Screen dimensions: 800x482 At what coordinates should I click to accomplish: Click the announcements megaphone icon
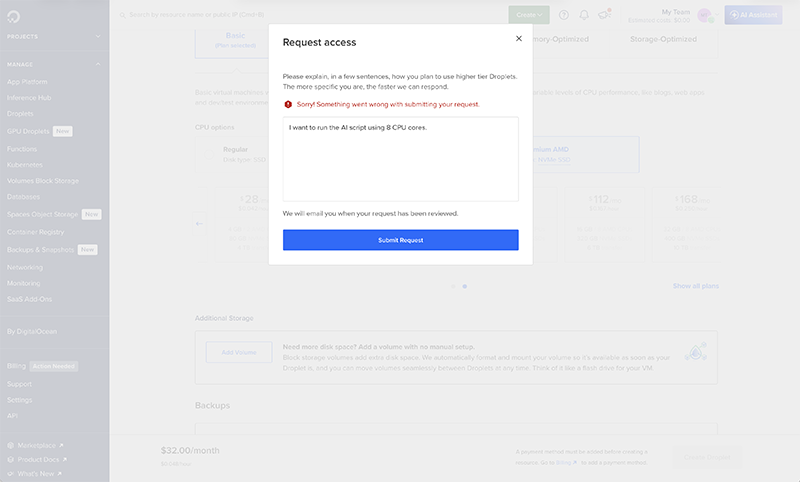(604, 15)
